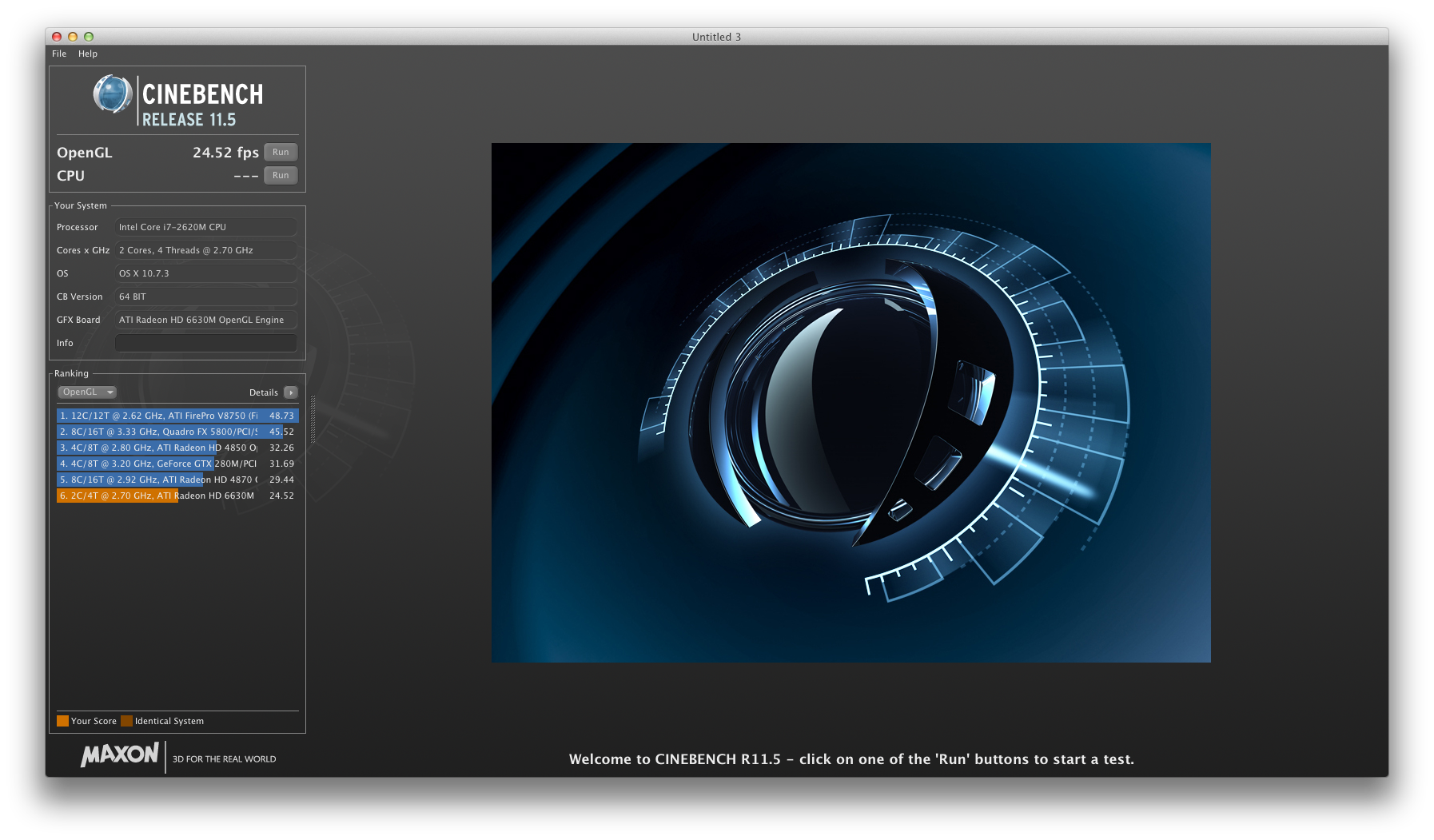
Task: Click the brown Identical System legend swatch
Action: tap(126, 721)
